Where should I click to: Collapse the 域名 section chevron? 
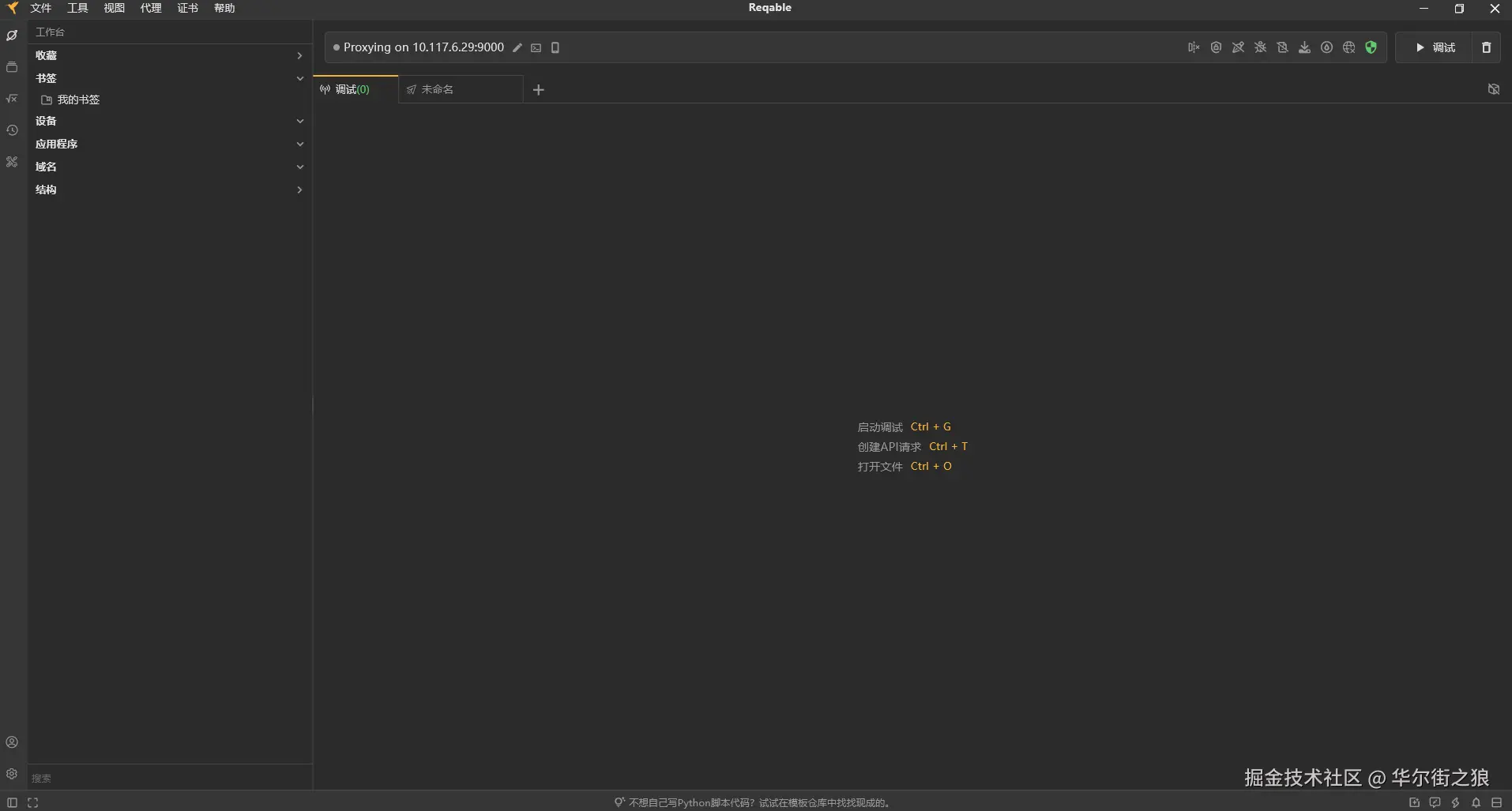299,167
